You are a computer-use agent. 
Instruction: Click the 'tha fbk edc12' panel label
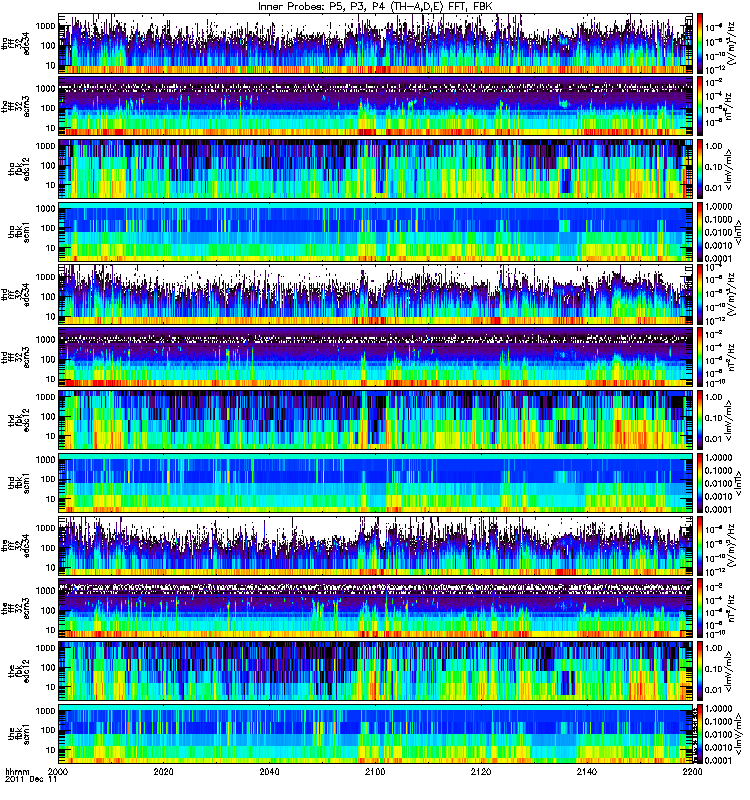pyautogui.click(x=19, y=169)
